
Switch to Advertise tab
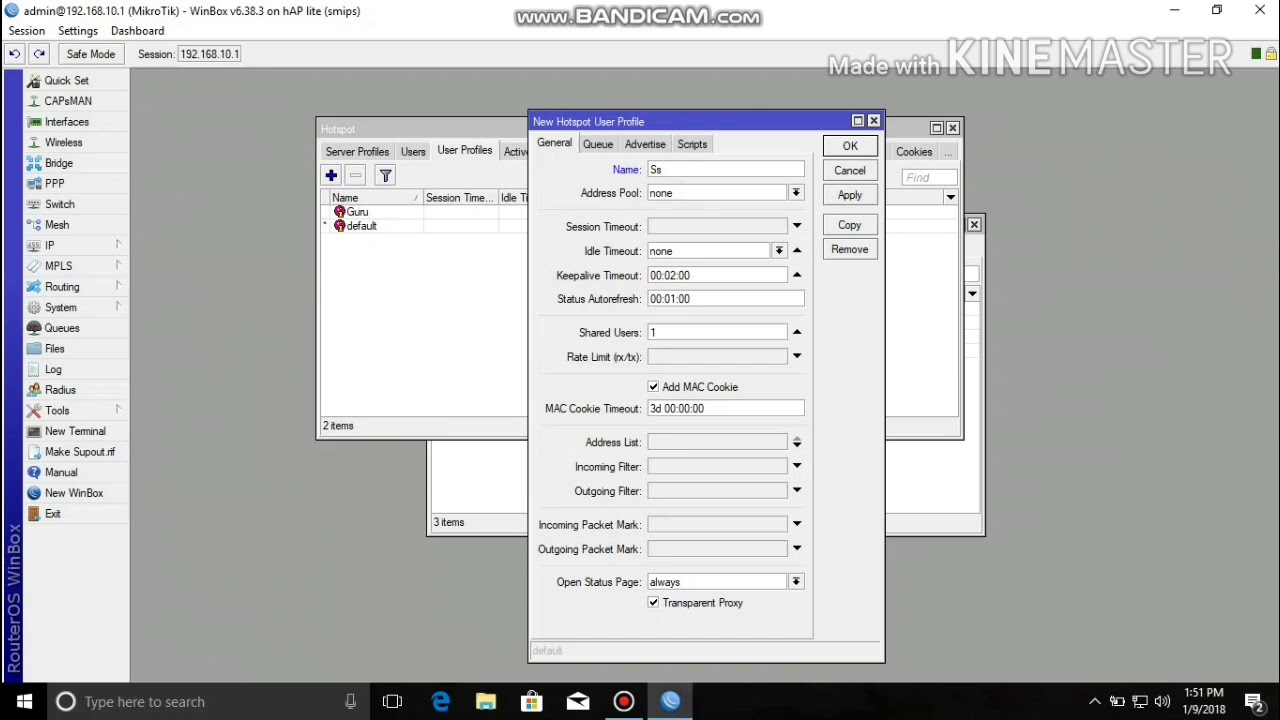coord(645,144)
